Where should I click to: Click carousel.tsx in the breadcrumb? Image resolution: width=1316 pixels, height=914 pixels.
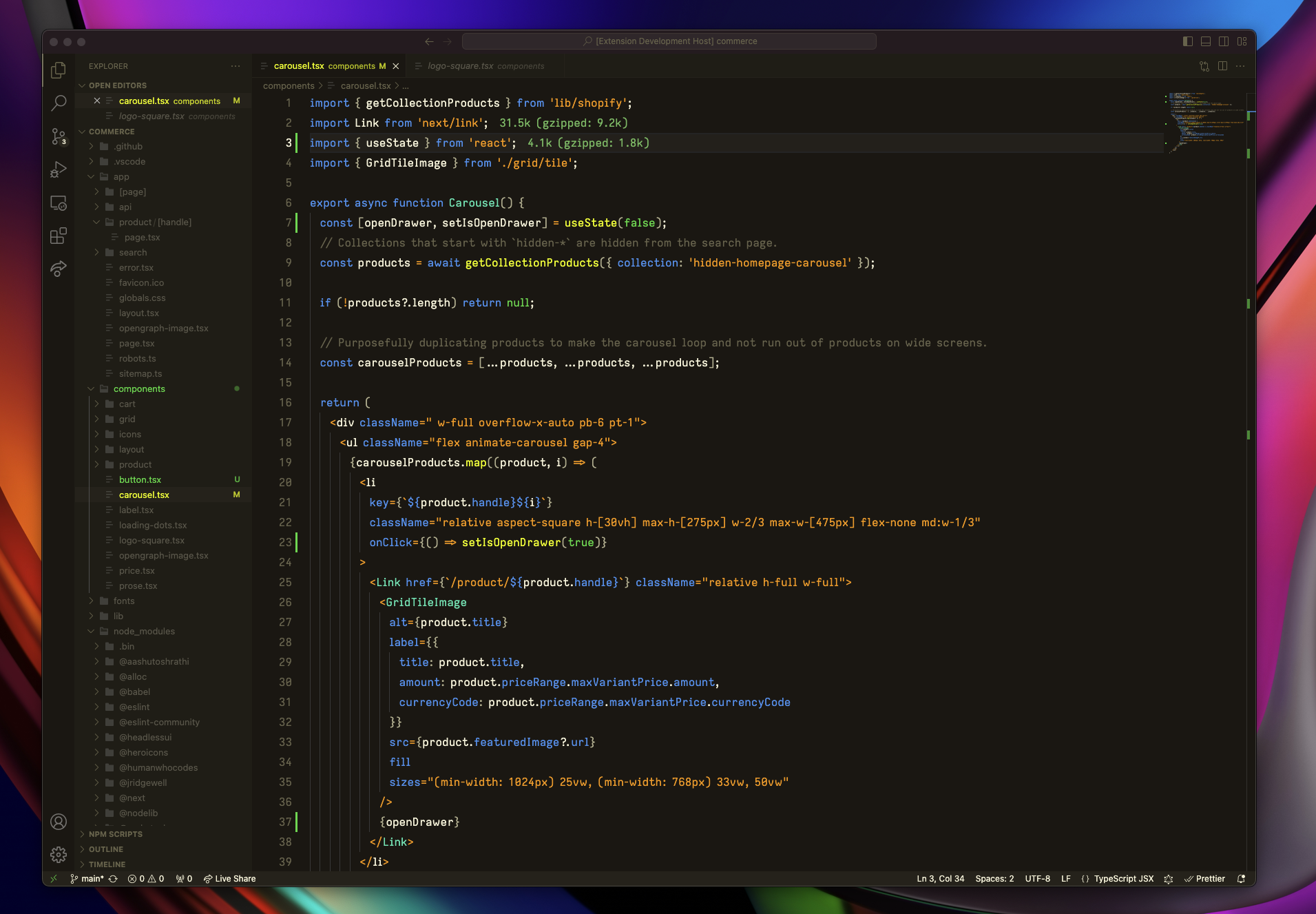365,86
